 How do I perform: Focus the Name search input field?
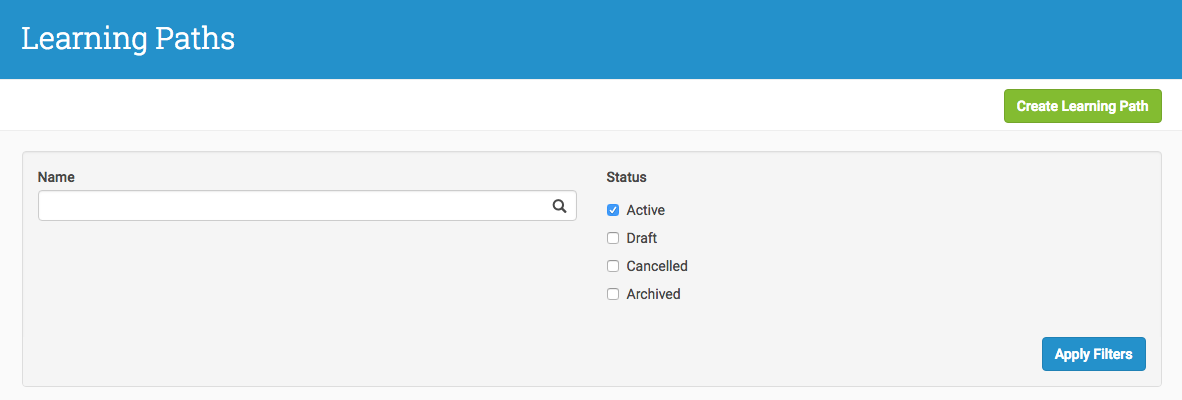[308, 206]
